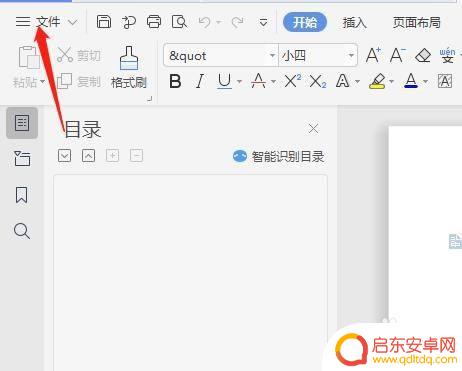Open the font name dropdown arrow
462x371 pixels.
(x=273, y=55)
